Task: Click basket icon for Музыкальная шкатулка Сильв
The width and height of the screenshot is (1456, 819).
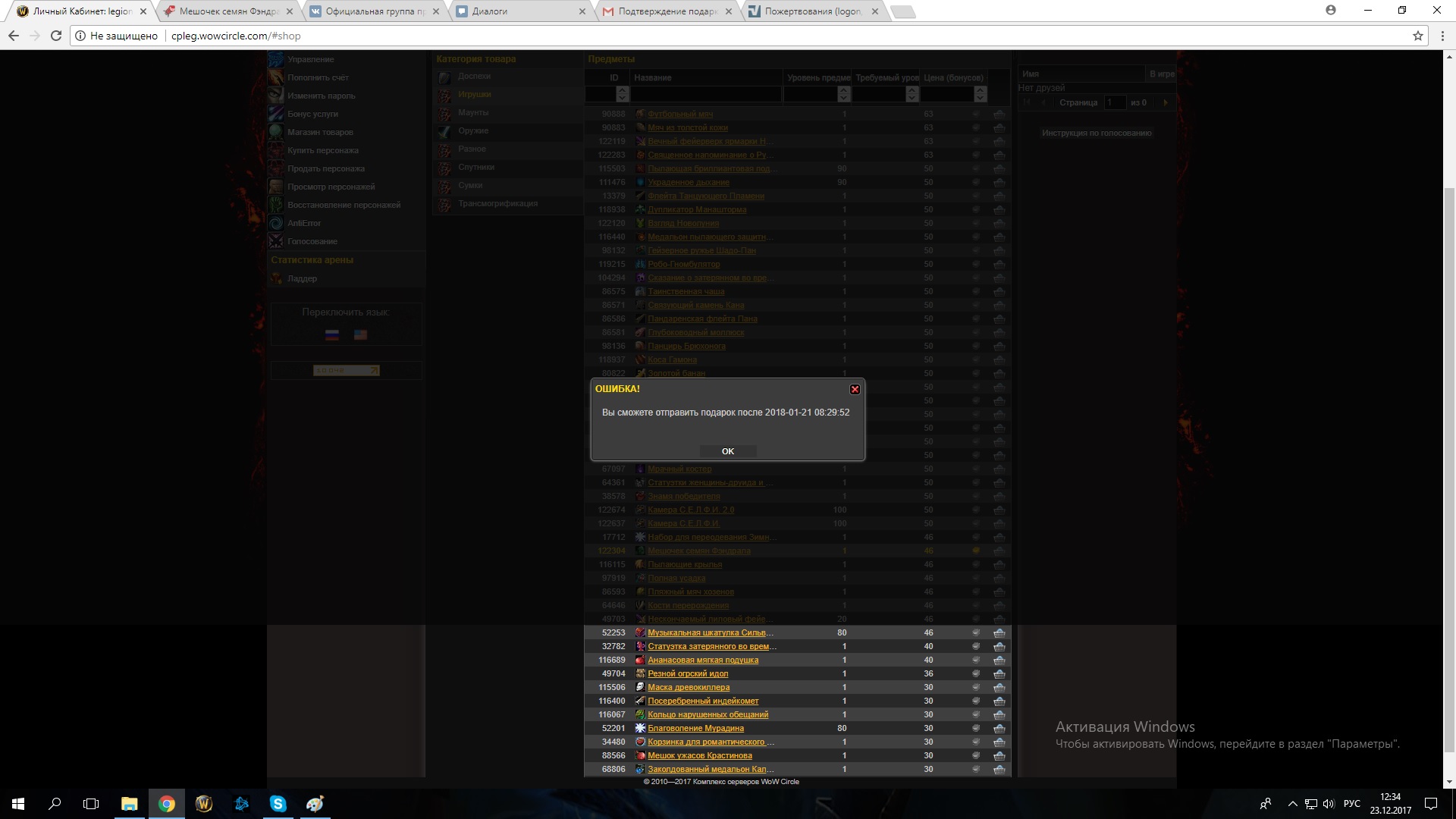Action: click(x=999, y=633)
